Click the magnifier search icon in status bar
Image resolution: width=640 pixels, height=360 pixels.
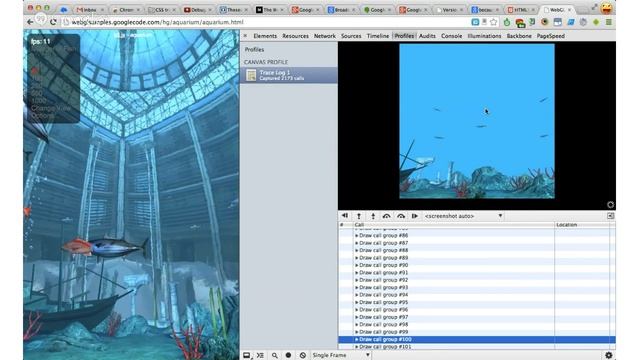point(275,356)
